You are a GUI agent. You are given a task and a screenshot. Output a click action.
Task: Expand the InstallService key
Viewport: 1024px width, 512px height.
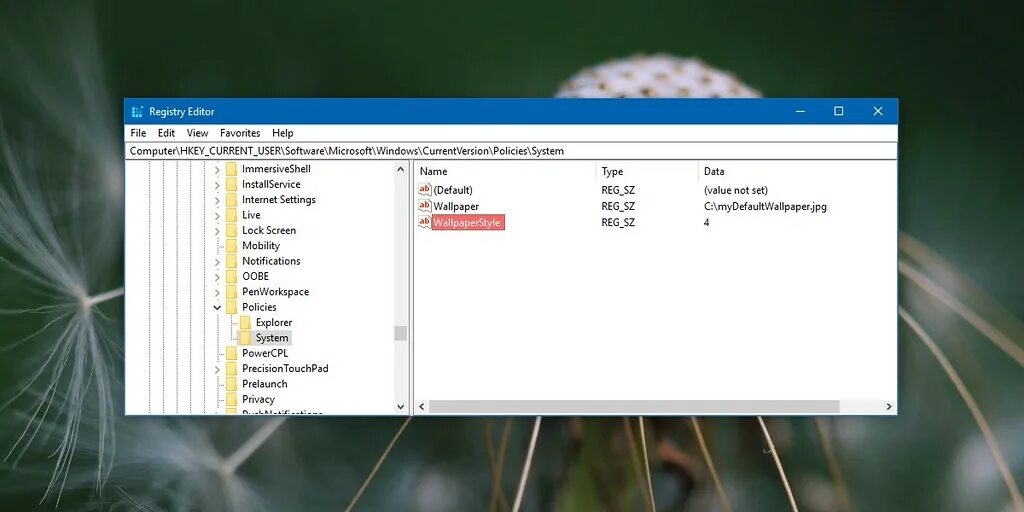tap(217, 185)
